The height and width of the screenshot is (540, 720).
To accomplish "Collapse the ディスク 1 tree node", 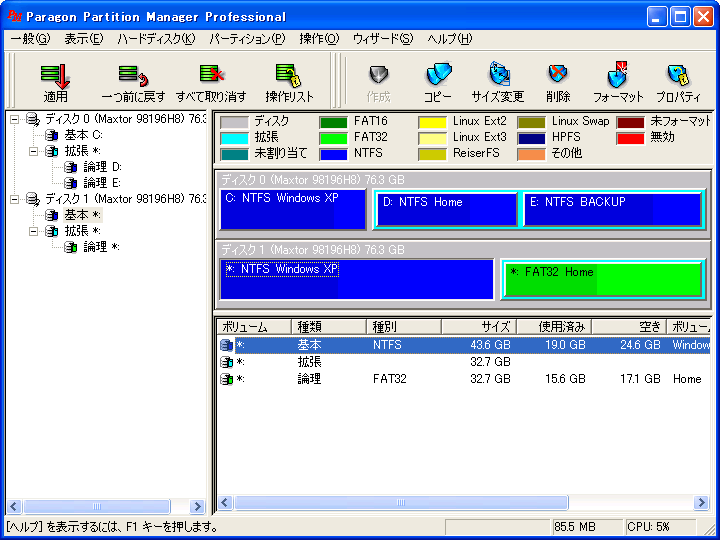I will click(15, 199).
